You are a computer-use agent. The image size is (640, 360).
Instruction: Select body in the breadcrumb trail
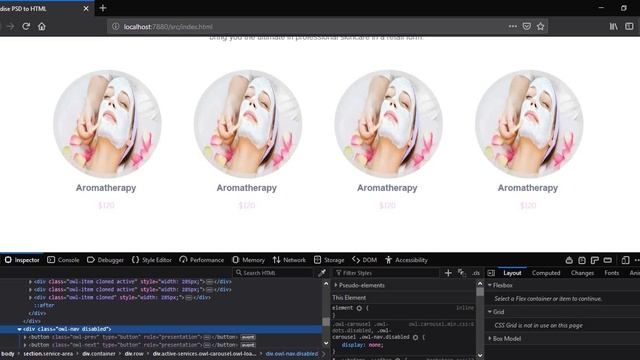tap(8, 353)
